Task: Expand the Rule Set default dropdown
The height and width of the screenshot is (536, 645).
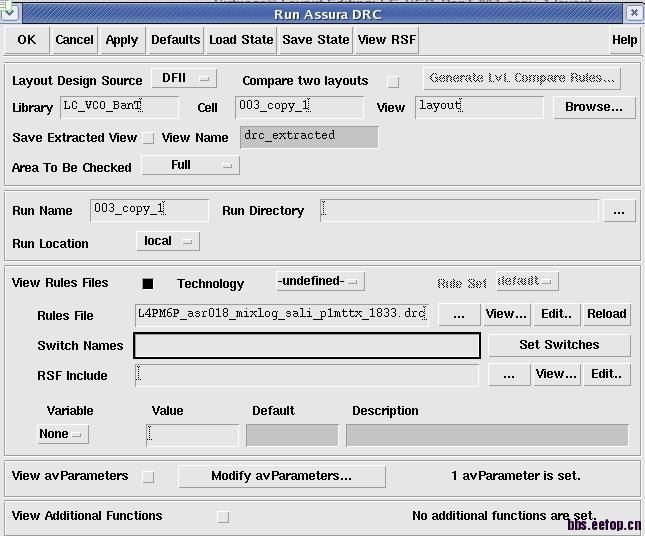Action: click(x=527, y=281)
